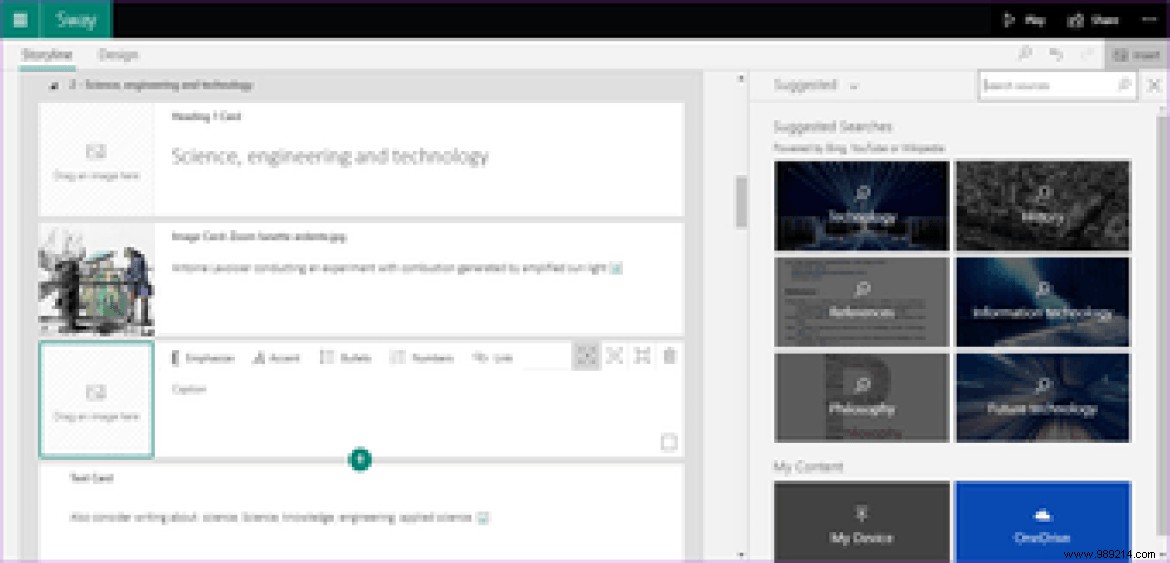The image size is (1170, 563).
Task: Click the Antoine Lavoisier image caption text
Action: 389,268
